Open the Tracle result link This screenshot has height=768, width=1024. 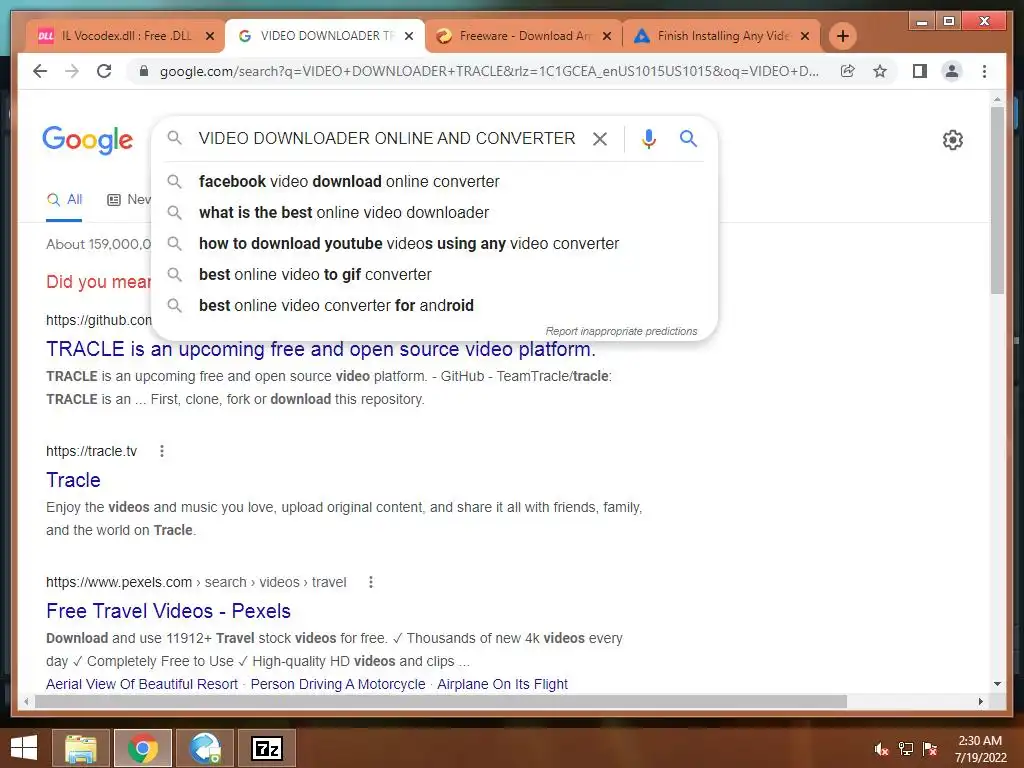point(73,480)
